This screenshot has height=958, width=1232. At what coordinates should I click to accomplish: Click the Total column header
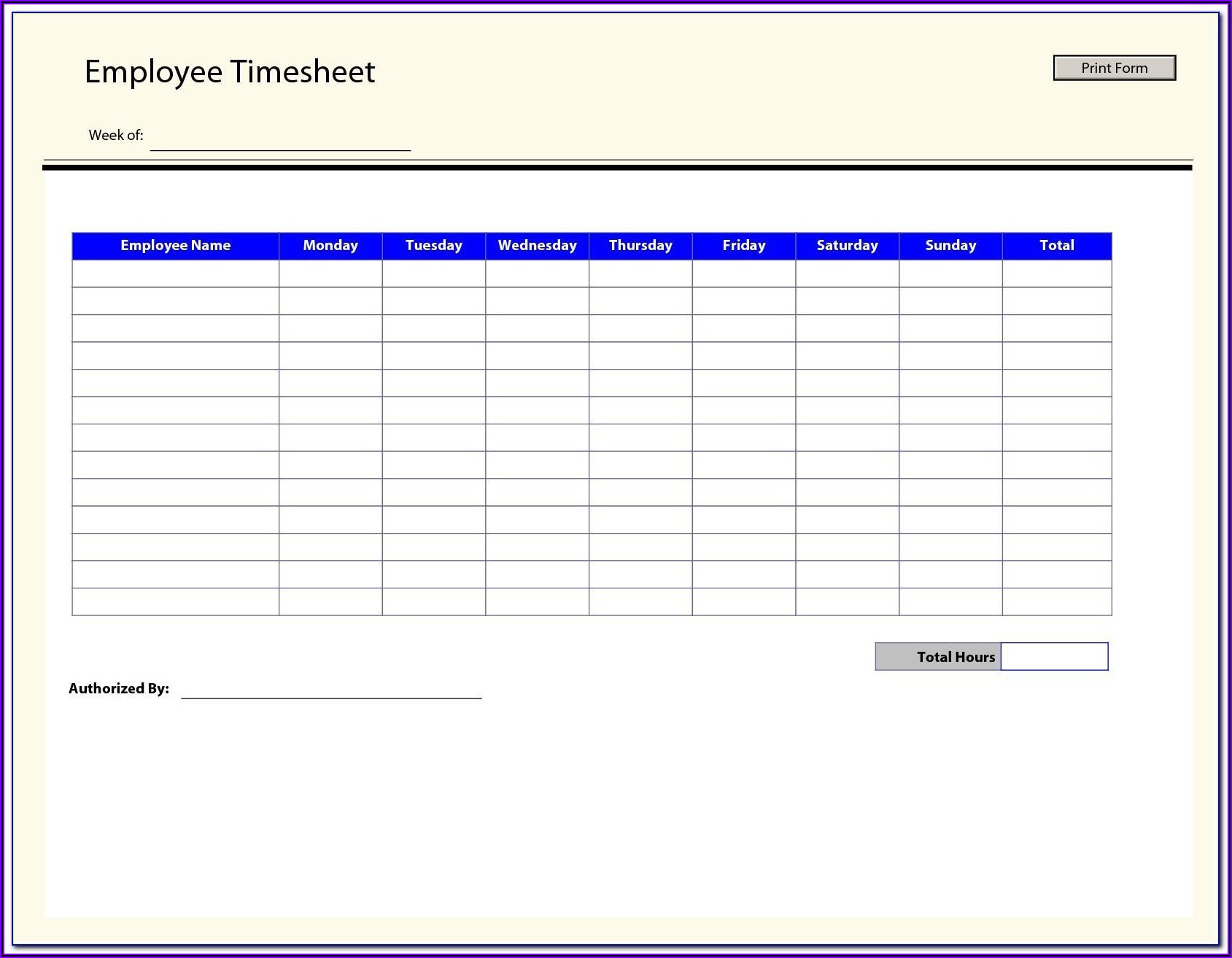point(1056,246)
